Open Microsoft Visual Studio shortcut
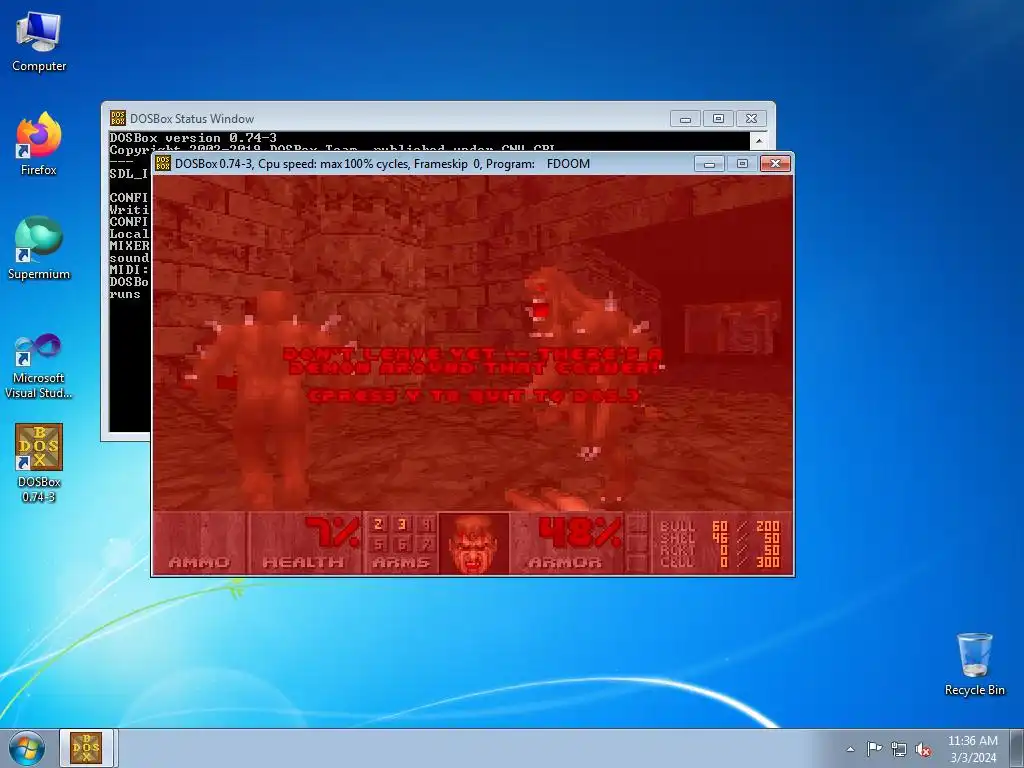Screen dimensions: 1024x768 pos(39,366)
